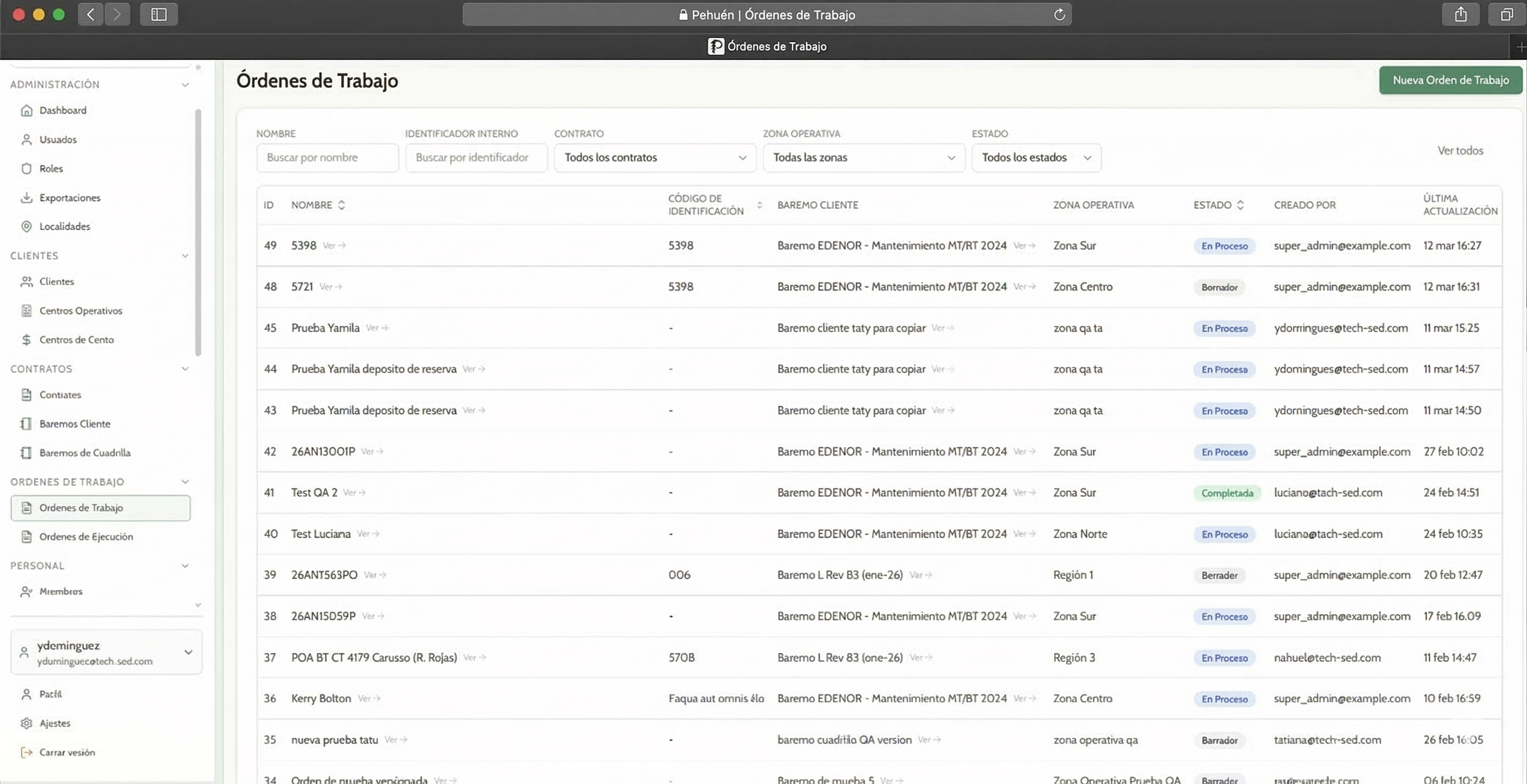
Task: Click the Dashboard home icon in sidebar
Action: click(26, 110)
